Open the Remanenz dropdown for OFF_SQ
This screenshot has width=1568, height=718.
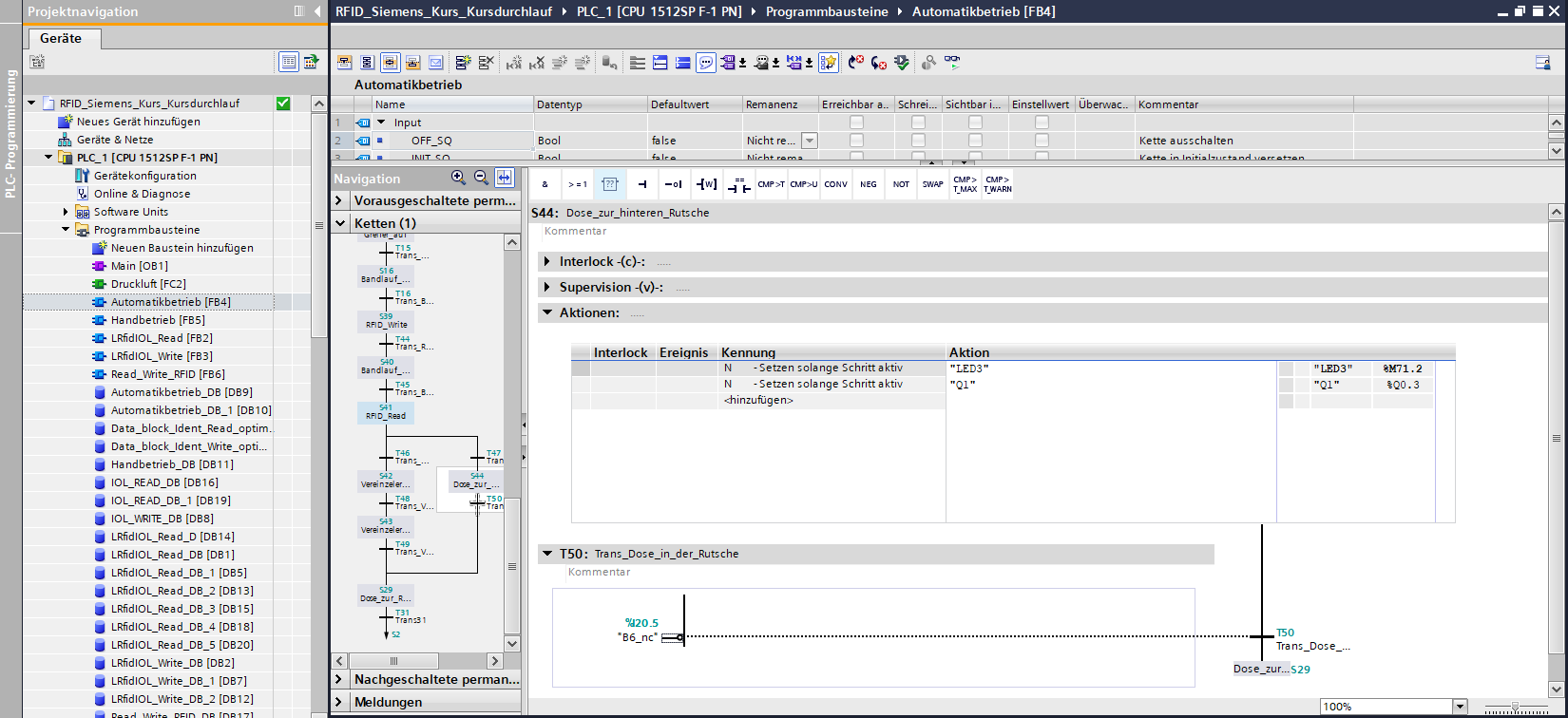tap(810, 141)
